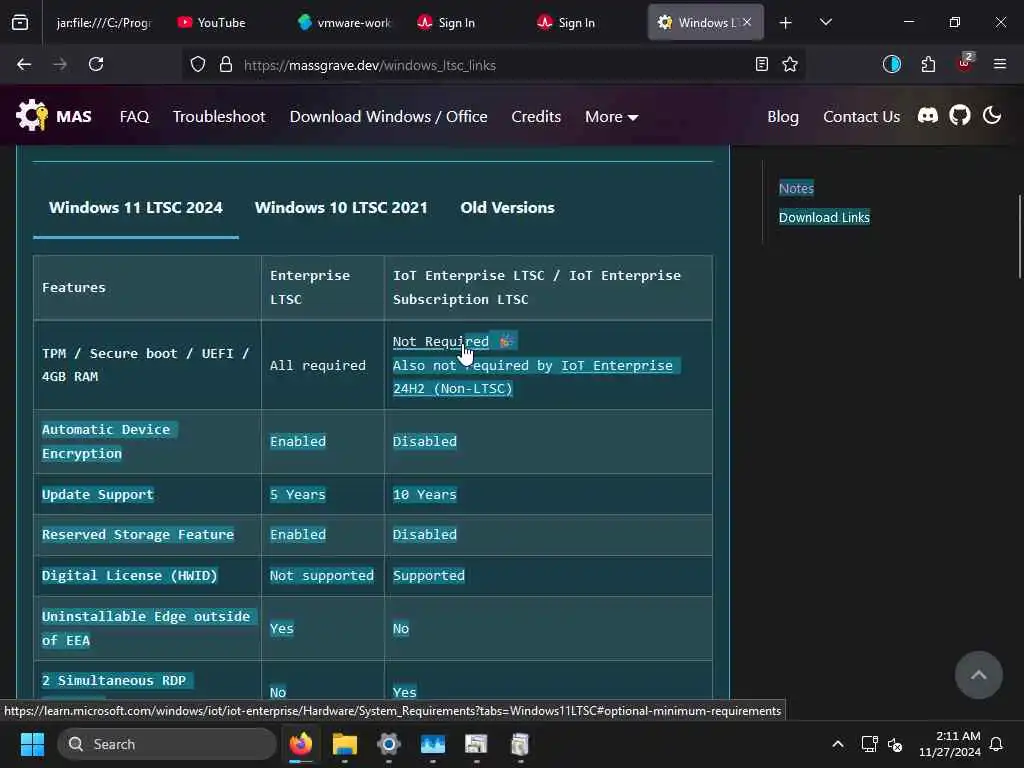Click the site padlock icon
The width and height of the screenshot is (1024, 768).
[226, 64]
